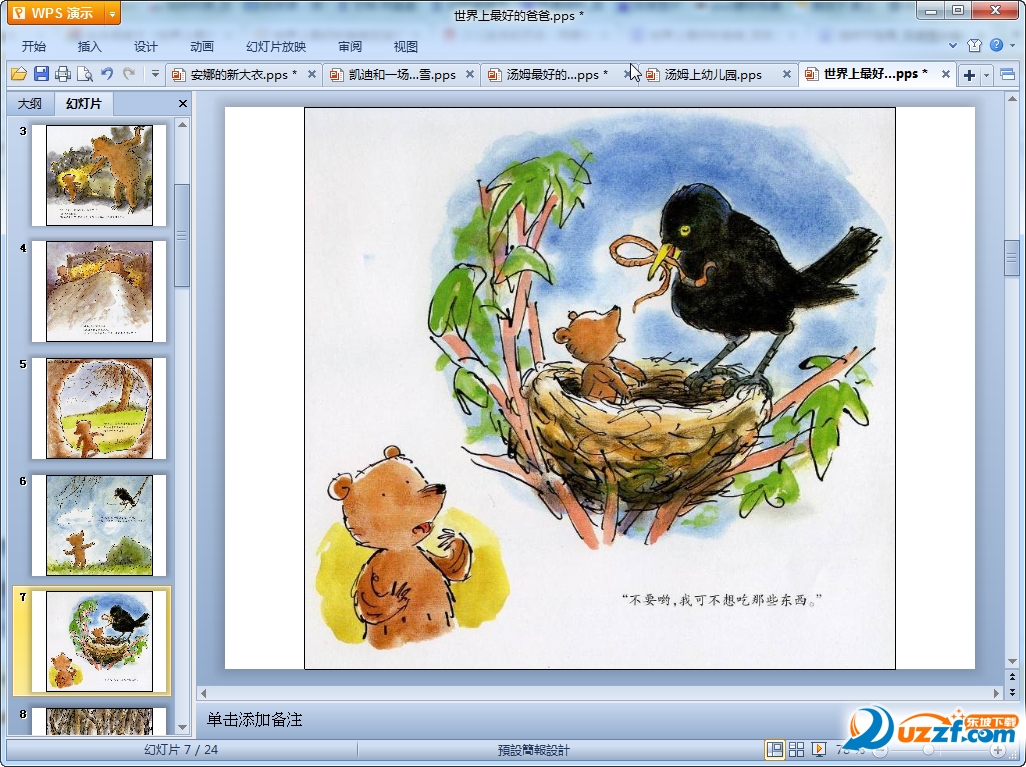
Task: Open the 设计 menu tab
Action: point(145,46)
